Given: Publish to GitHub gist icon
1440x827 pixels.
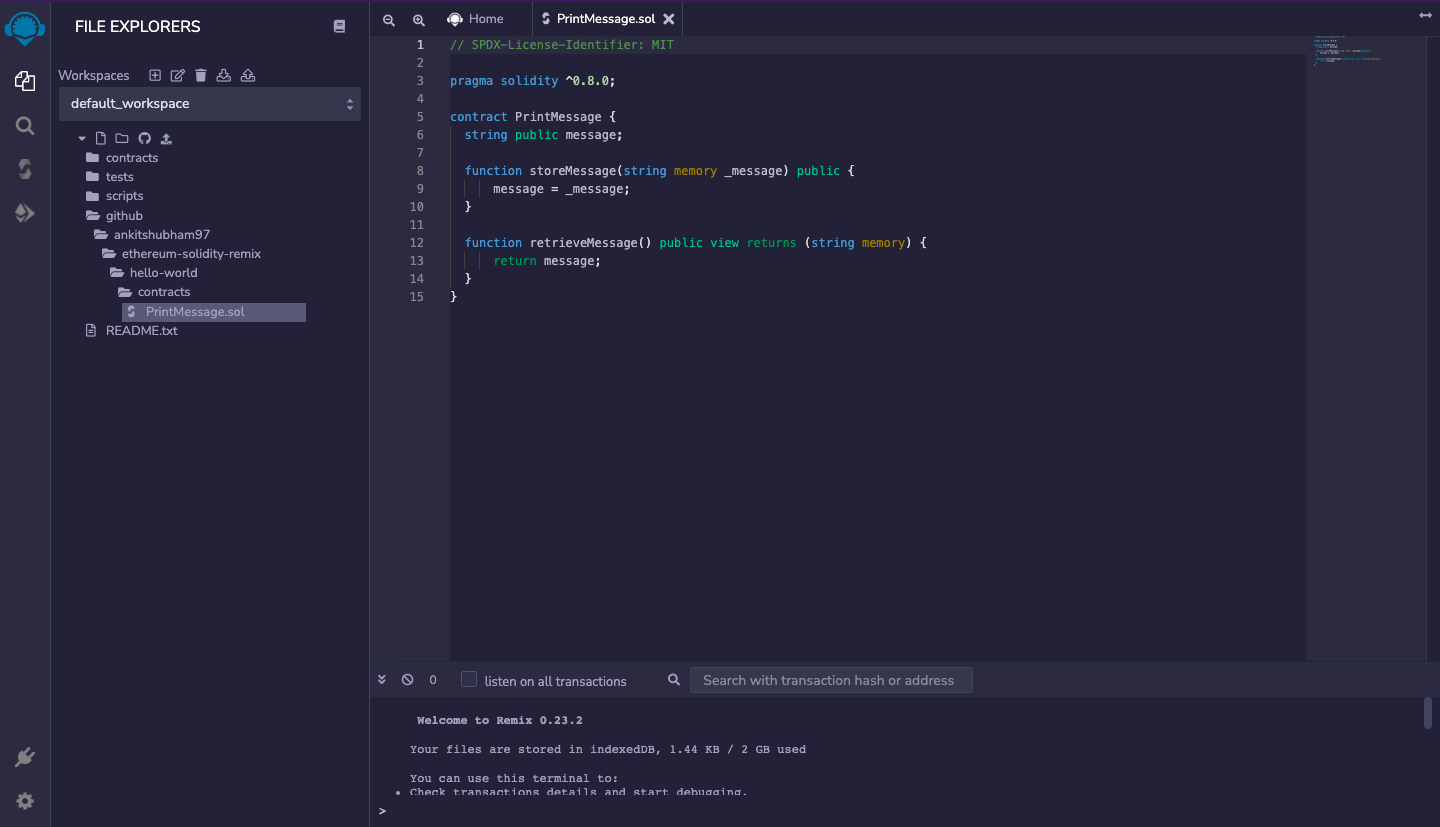Looking at the screenshot, I should tap(144, 138).
